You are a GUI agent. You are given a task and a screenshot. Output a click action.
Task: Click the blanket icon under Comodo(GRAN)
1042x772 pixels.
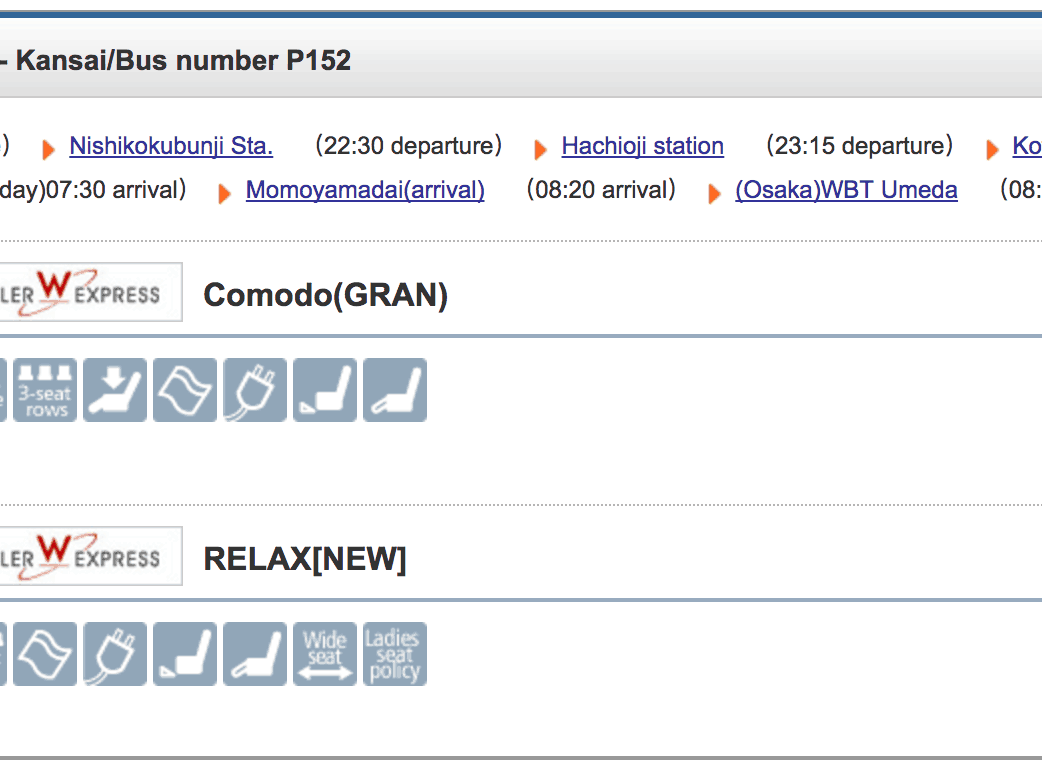pyautogui.click(x=185, y=390)
